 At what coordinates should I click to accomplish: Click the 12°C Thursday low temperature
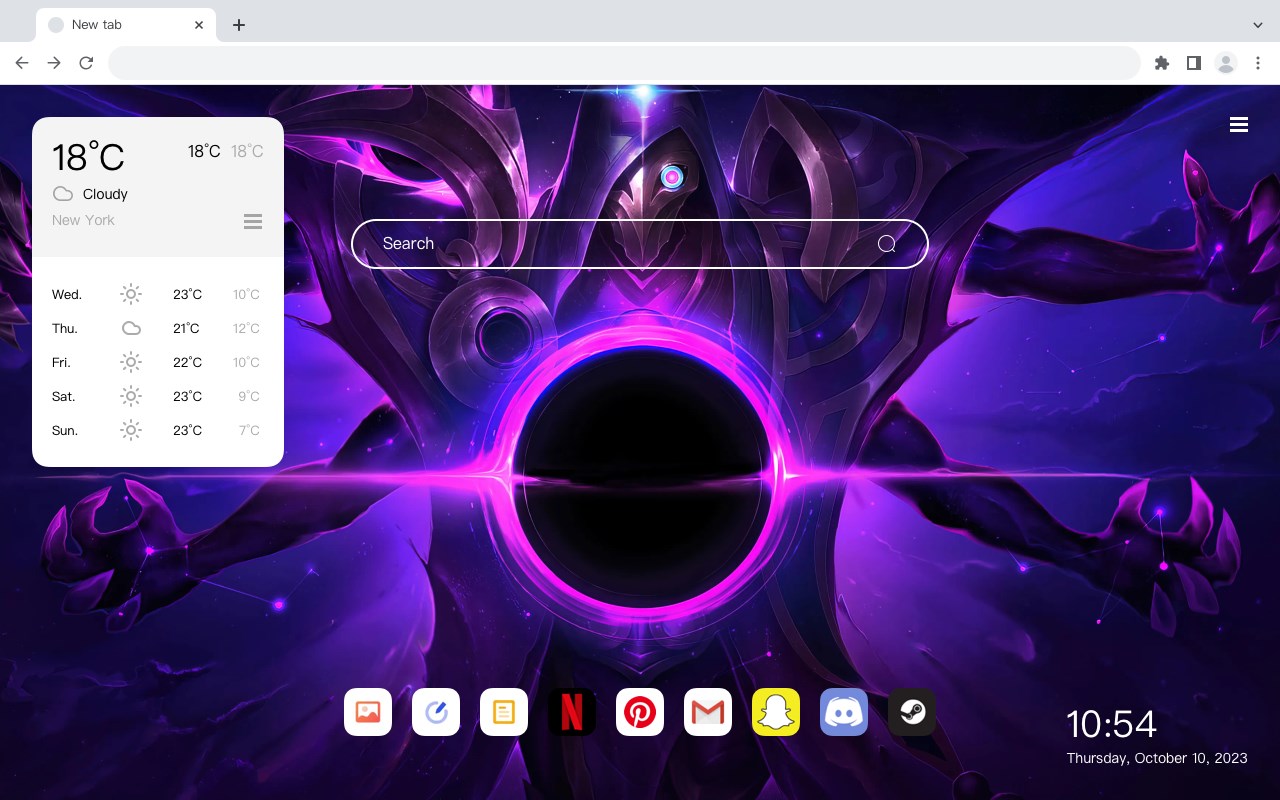247,328
